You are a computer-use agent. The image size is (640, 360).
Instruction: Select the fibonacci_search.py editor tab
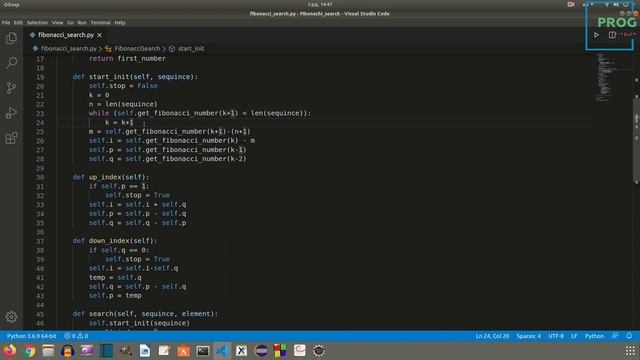click(66, 35)
